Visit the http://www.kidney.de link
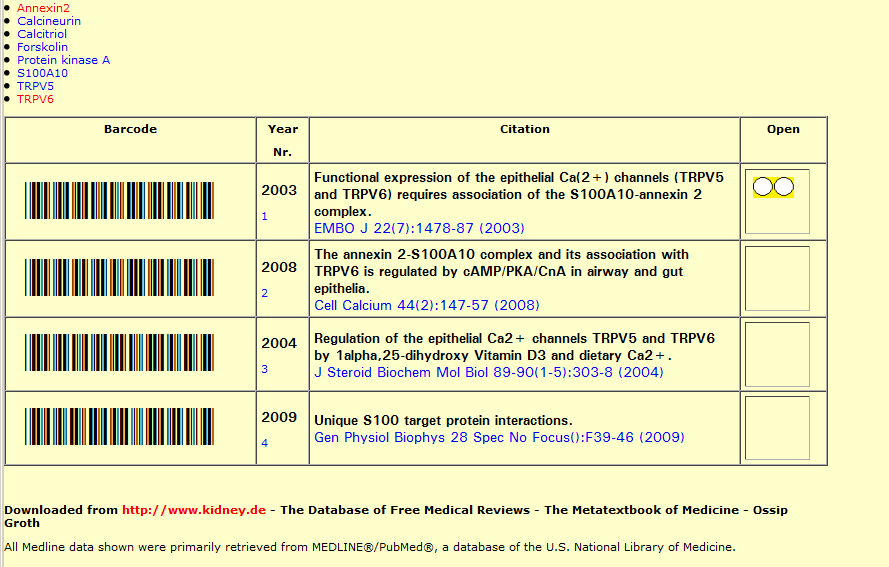 (x=194, y=510)
